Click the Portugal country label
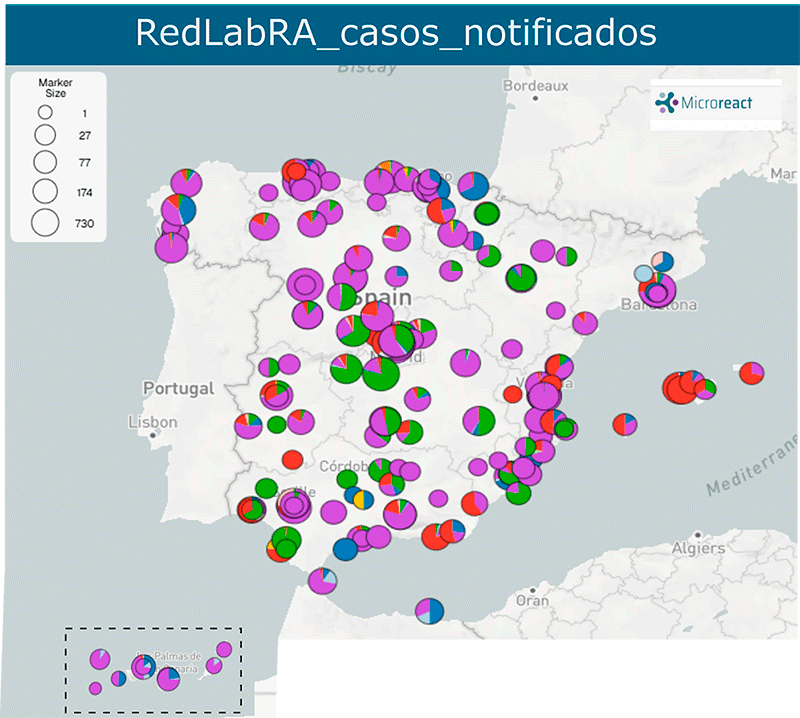 point(178,387)
